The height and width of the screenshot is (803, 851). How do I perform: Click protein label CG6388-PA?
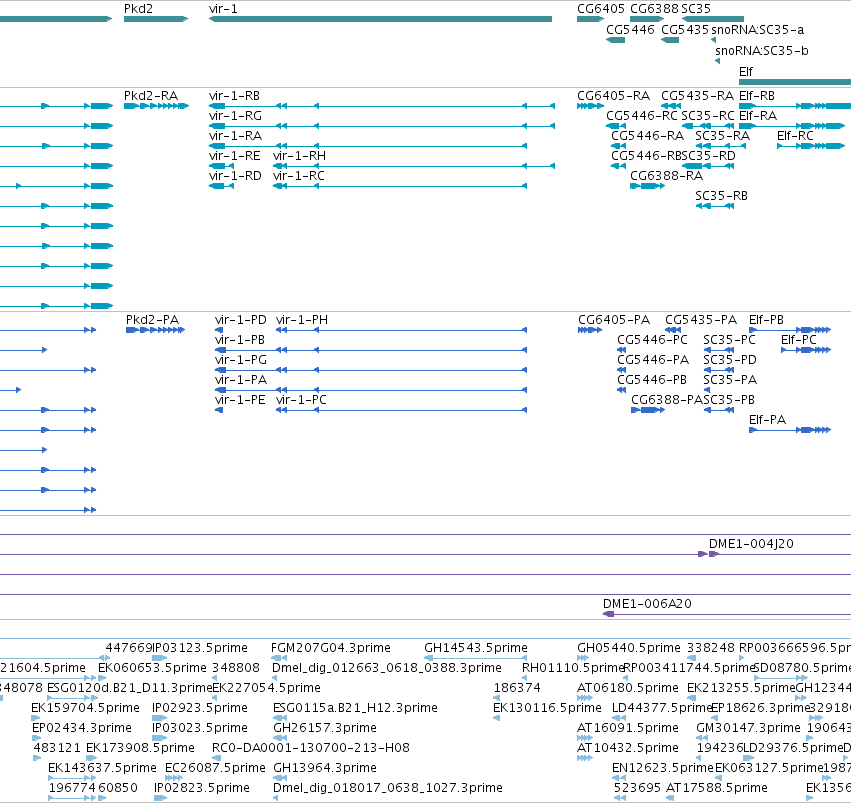[x=667, y=400]
